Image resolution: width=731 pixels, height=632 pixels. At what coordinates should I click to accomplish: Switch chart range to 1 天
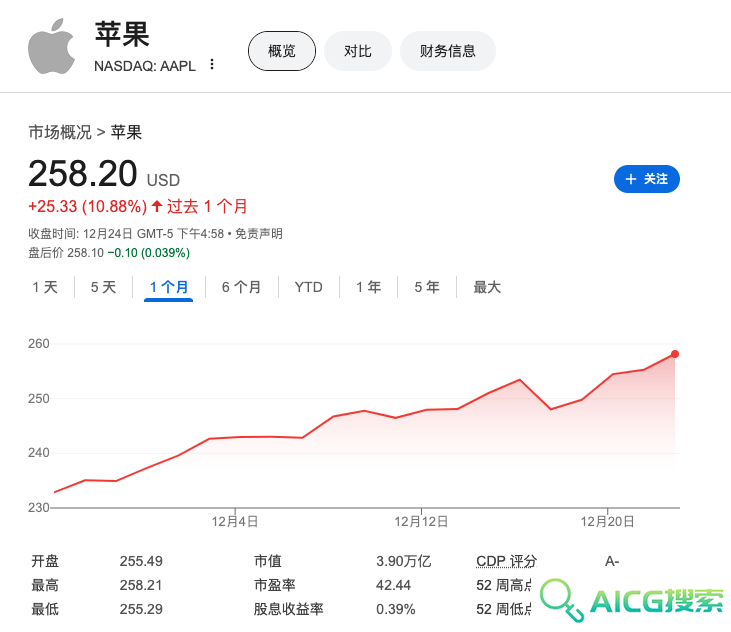pos(45,287)
